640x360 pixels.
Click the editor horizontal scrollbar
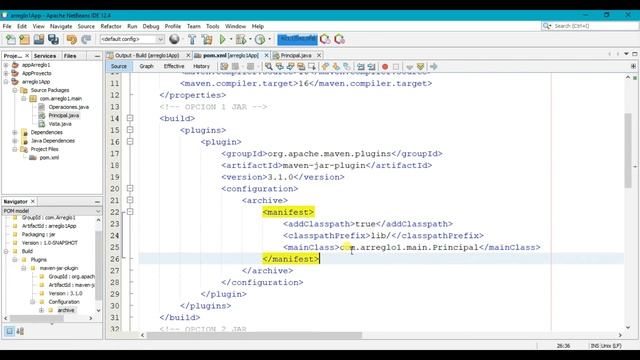254,335
